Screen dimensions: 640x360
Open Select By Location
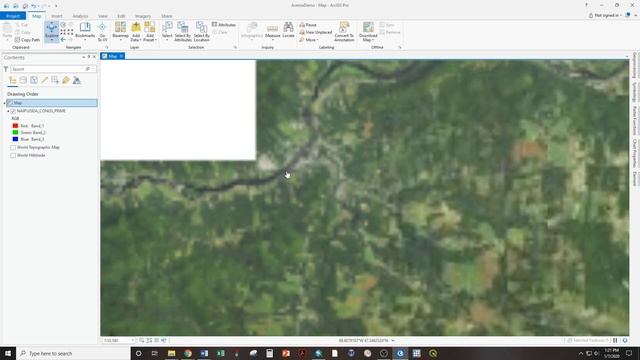(201, 31)
